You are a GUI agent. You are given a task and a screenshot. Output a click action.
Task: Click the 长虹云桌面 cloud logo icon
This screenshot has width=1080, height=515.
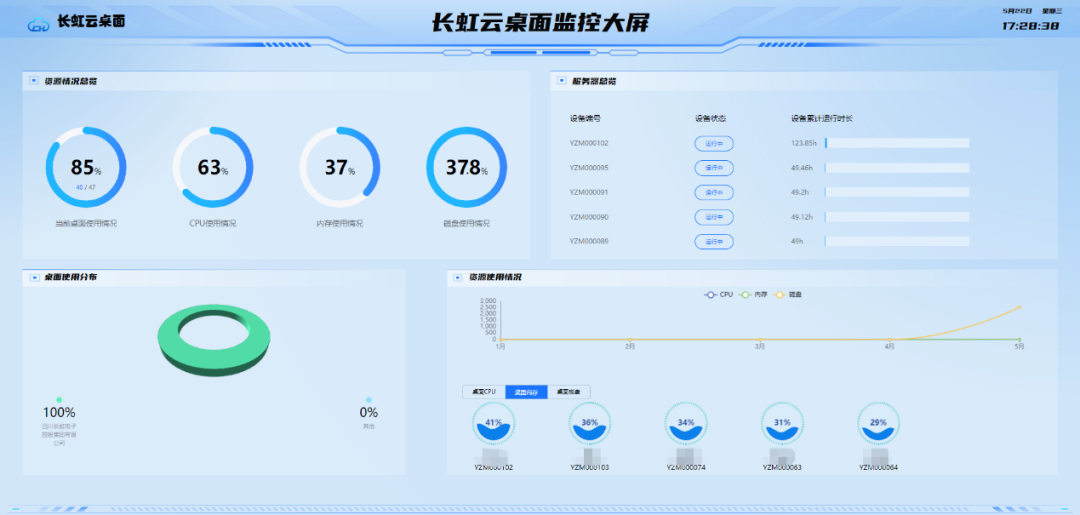(x=39, y=23)
